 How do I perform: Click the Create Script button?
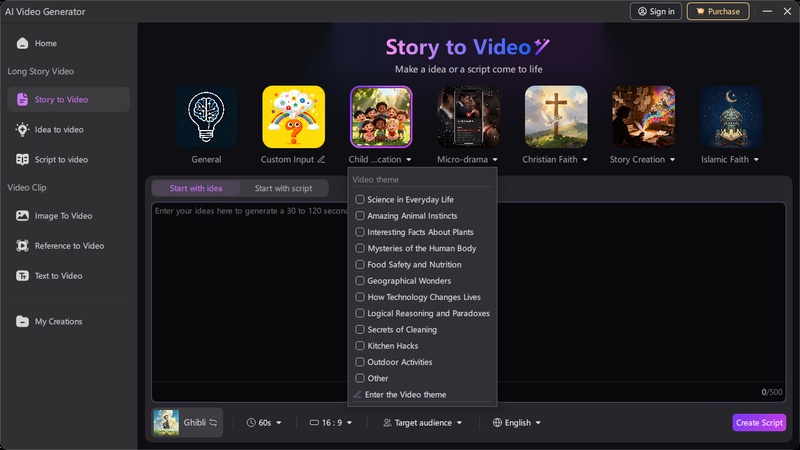[759, 422]
